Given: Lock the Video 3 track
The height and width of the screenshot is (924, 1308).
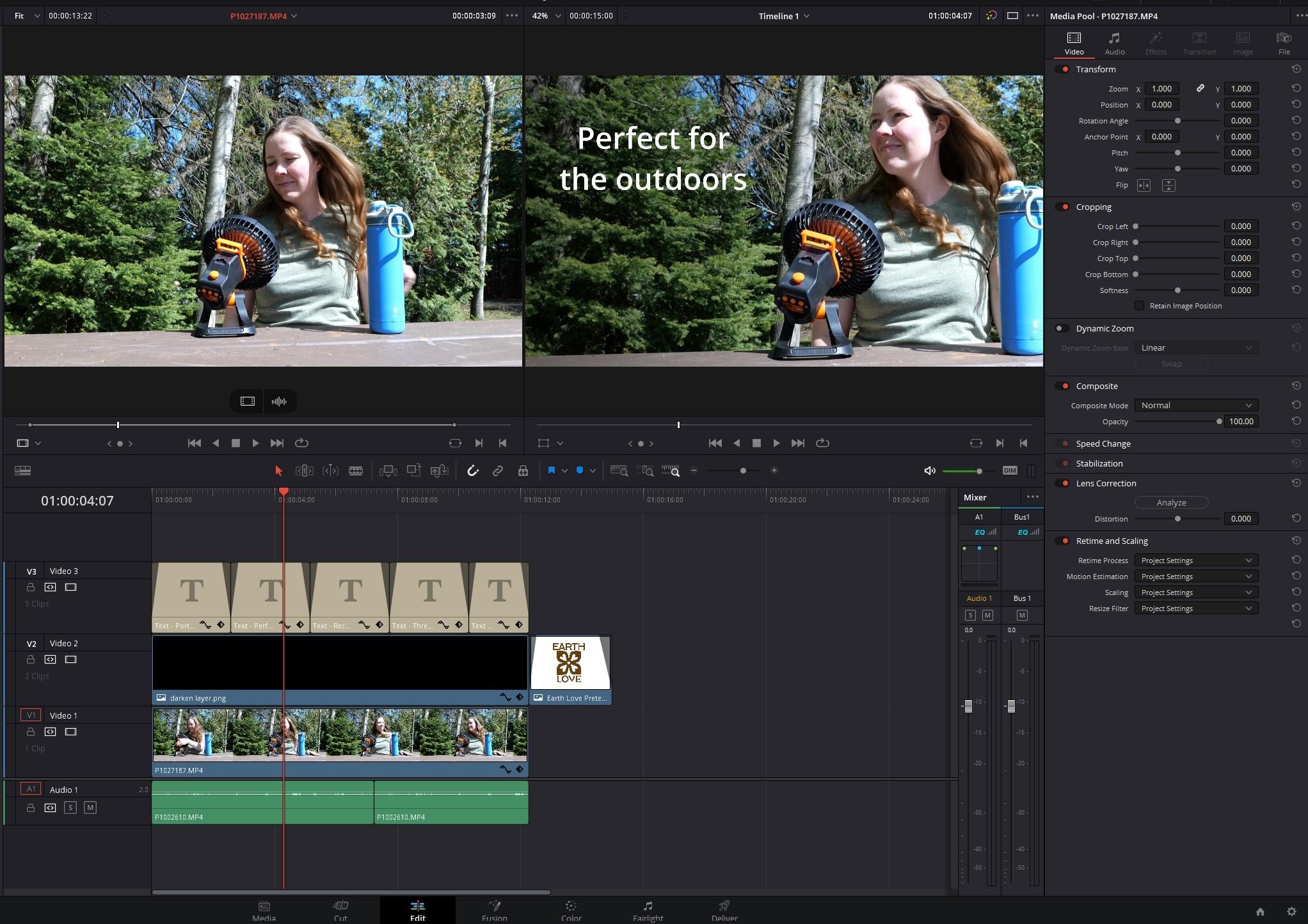Looking at the screenshot, I should tap(30, 587).
